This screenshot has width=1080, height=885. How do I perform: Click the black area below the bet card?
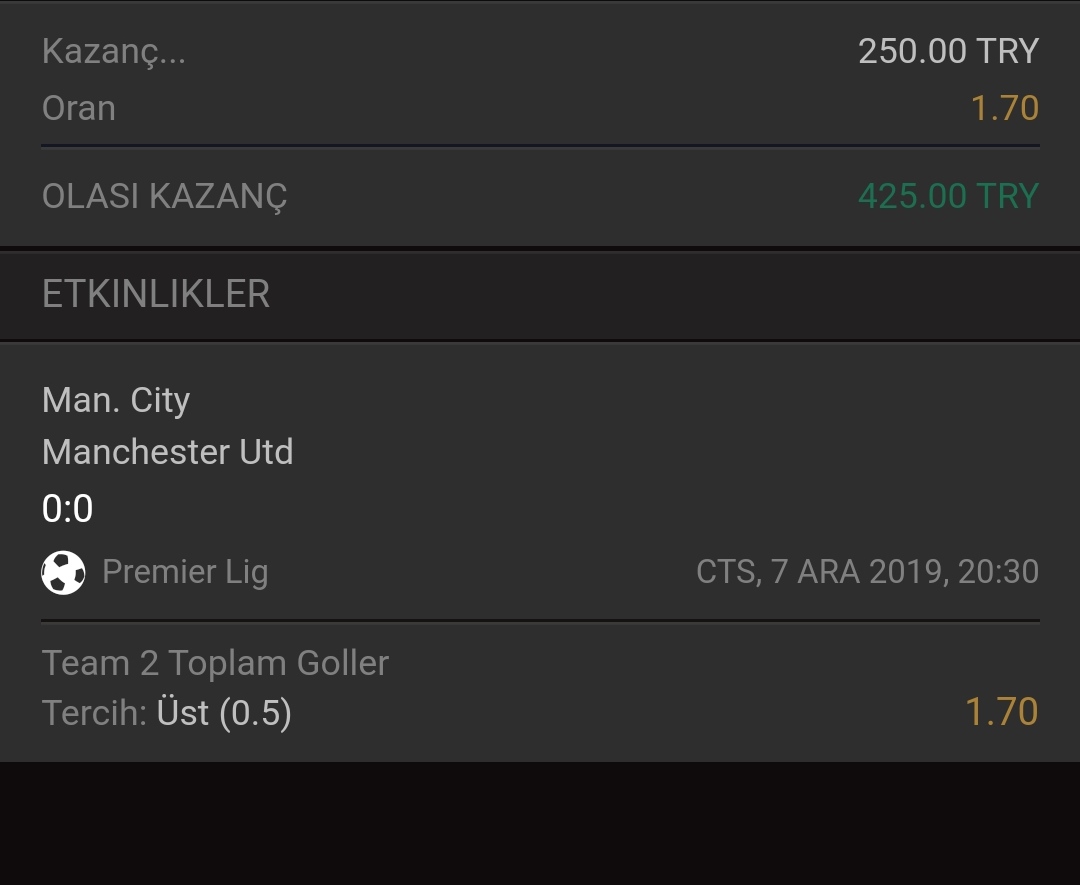tap(540, 823)
